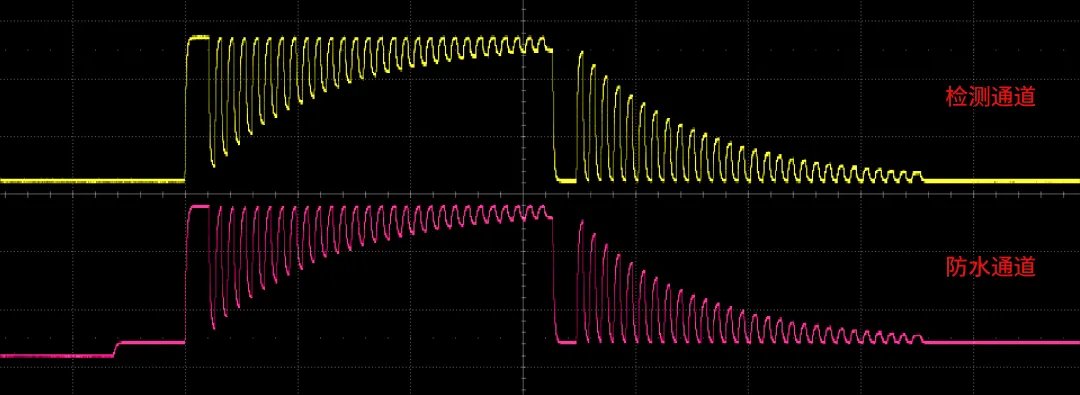Click the pink flat tail at far right
The height and width of the screenshot is (395, 1080).
pos(1001,342)
